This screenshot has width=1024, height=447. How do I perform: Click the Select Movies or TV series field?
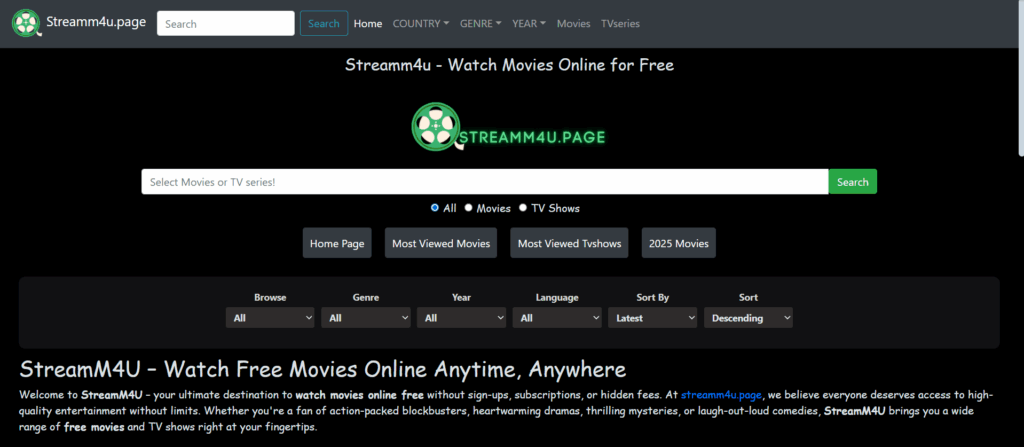pyautogui.click(x=484, y=182)
